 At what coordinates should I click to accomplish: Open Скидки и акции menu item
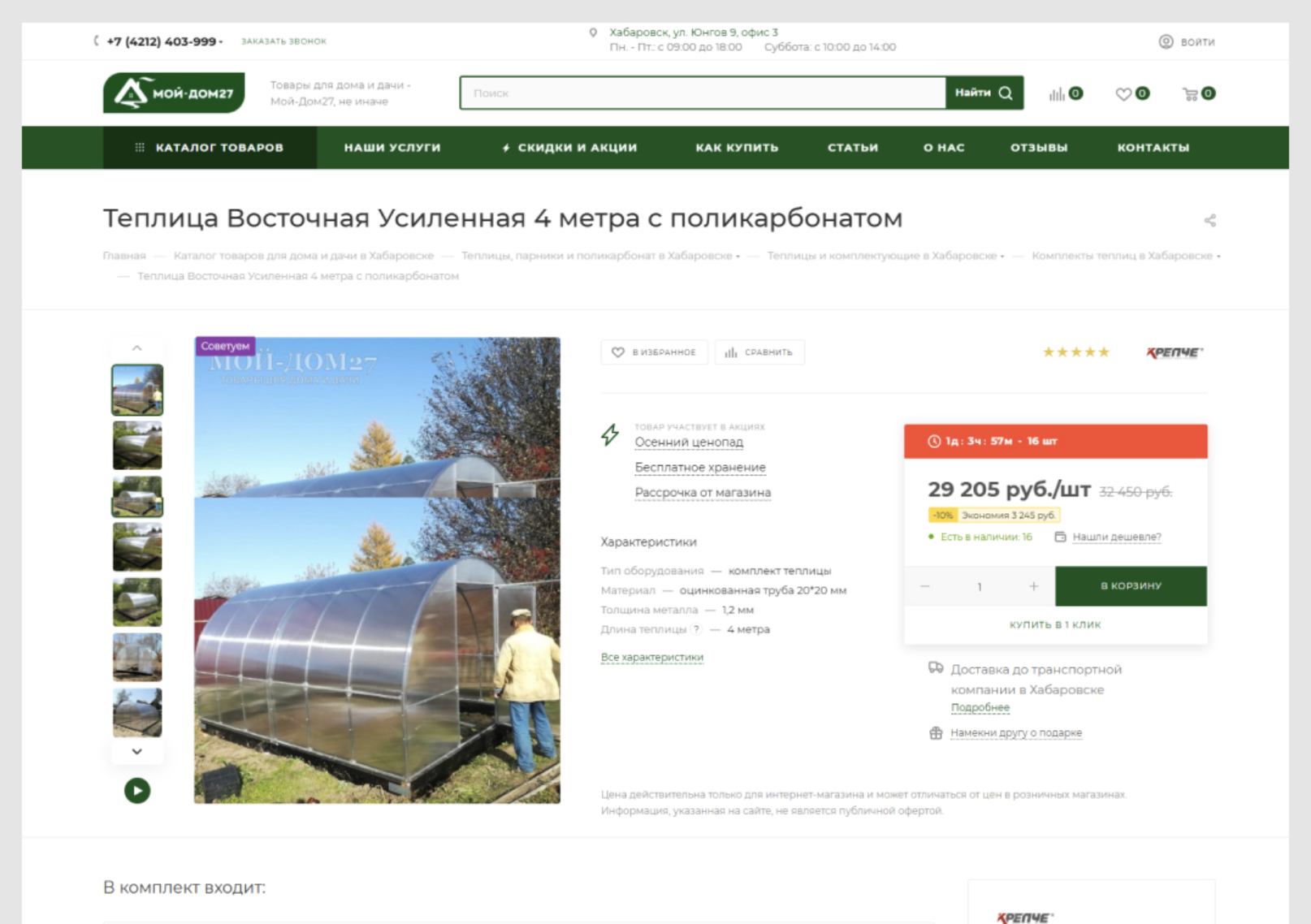pyautogui.click(x=569, y=148)
